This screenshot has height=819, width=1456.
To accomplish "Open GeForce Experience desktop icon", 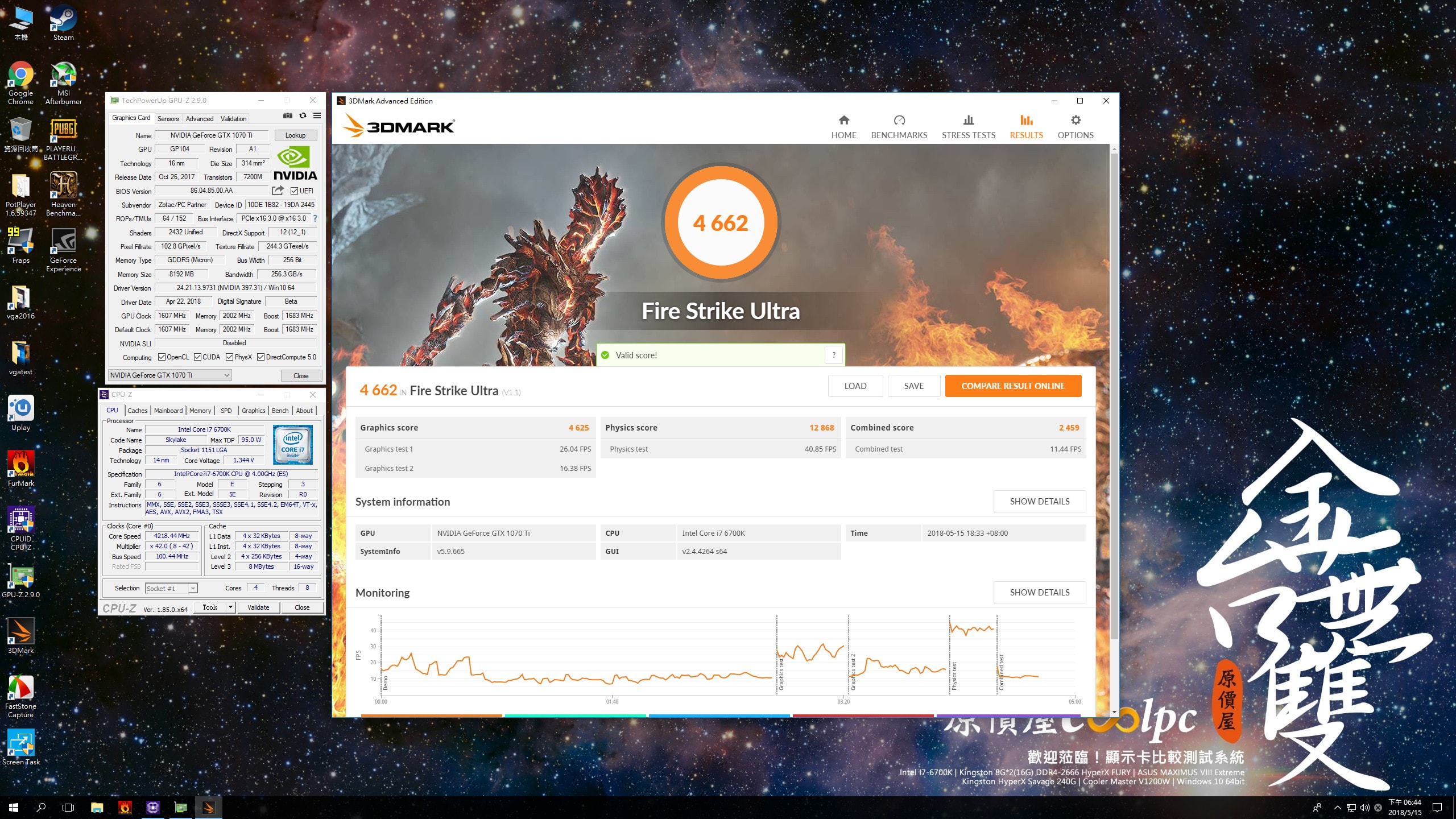I will coord(63,251).
